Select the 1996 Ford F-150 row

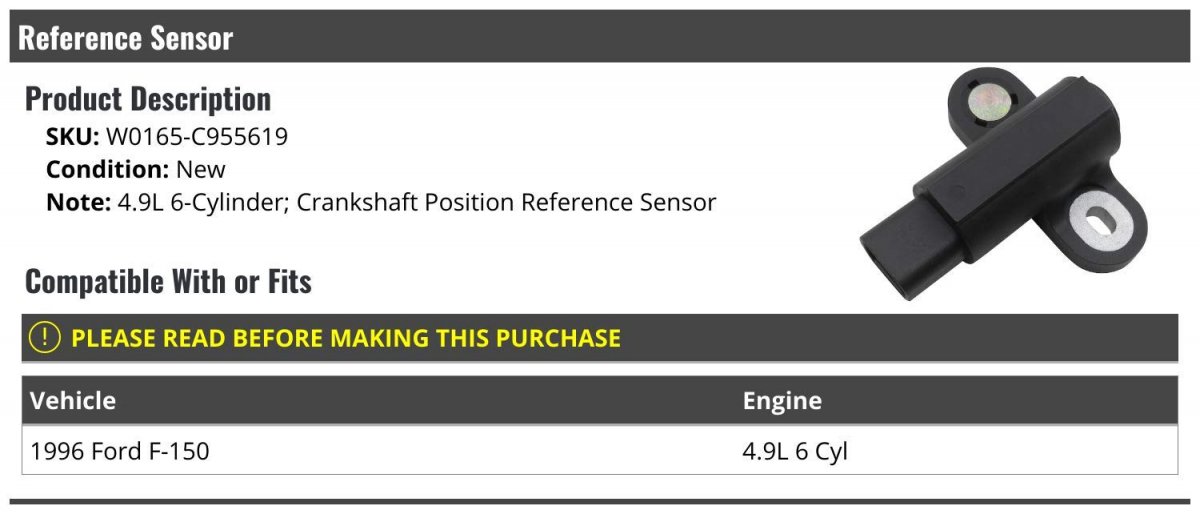click(120, 451)
